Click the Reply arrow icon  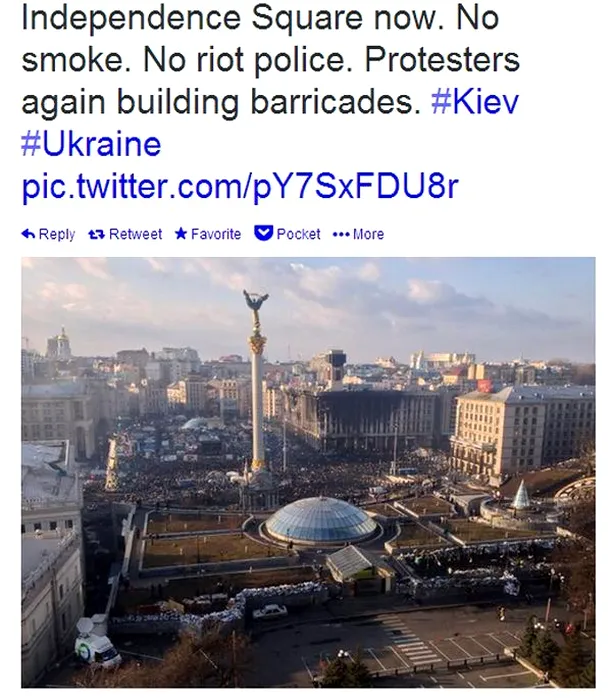[x=28, y=234]
